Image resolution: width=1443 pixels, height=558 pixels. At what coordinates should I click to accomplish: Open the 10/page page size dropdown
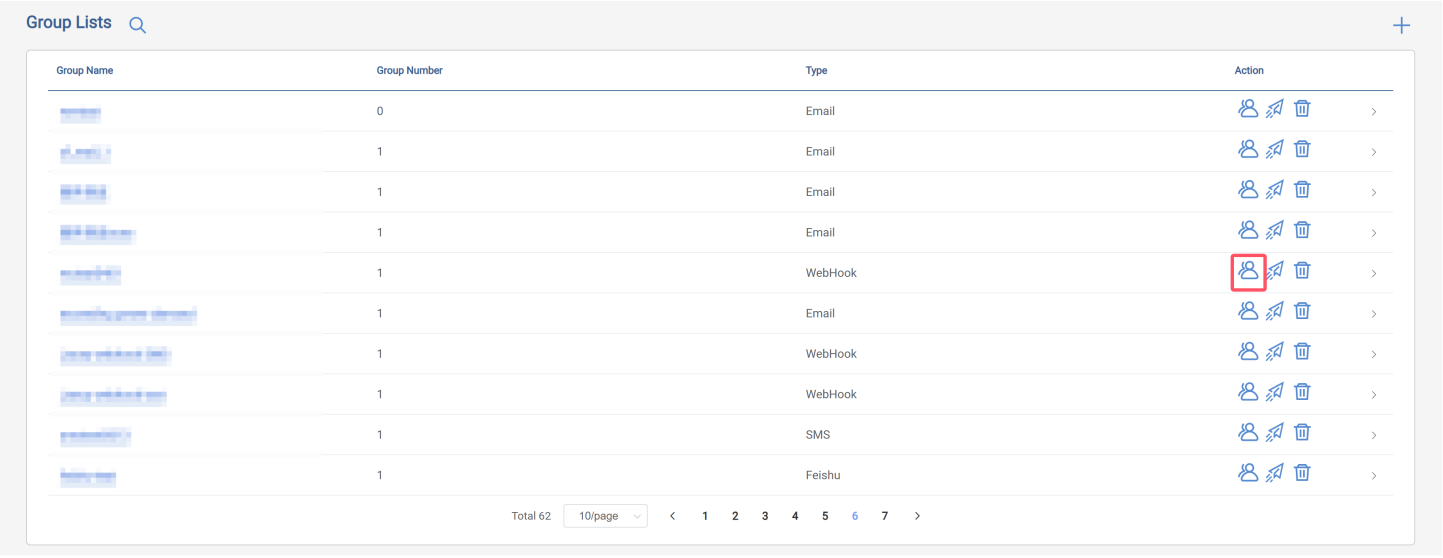coord(605,516)
